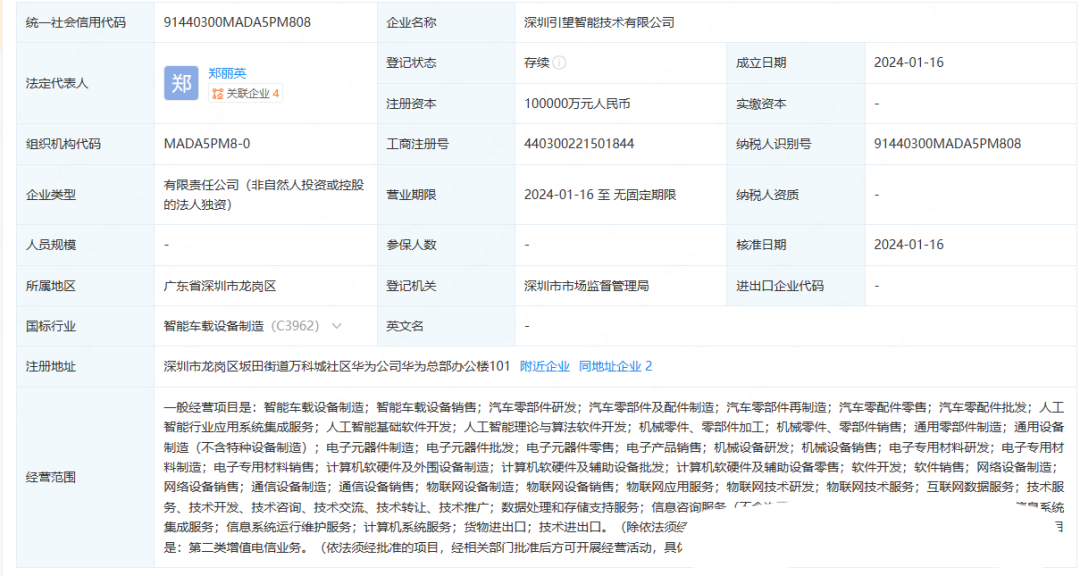Open the 附近企业 link
The image size is (1080, 576).
coord(544,367)
